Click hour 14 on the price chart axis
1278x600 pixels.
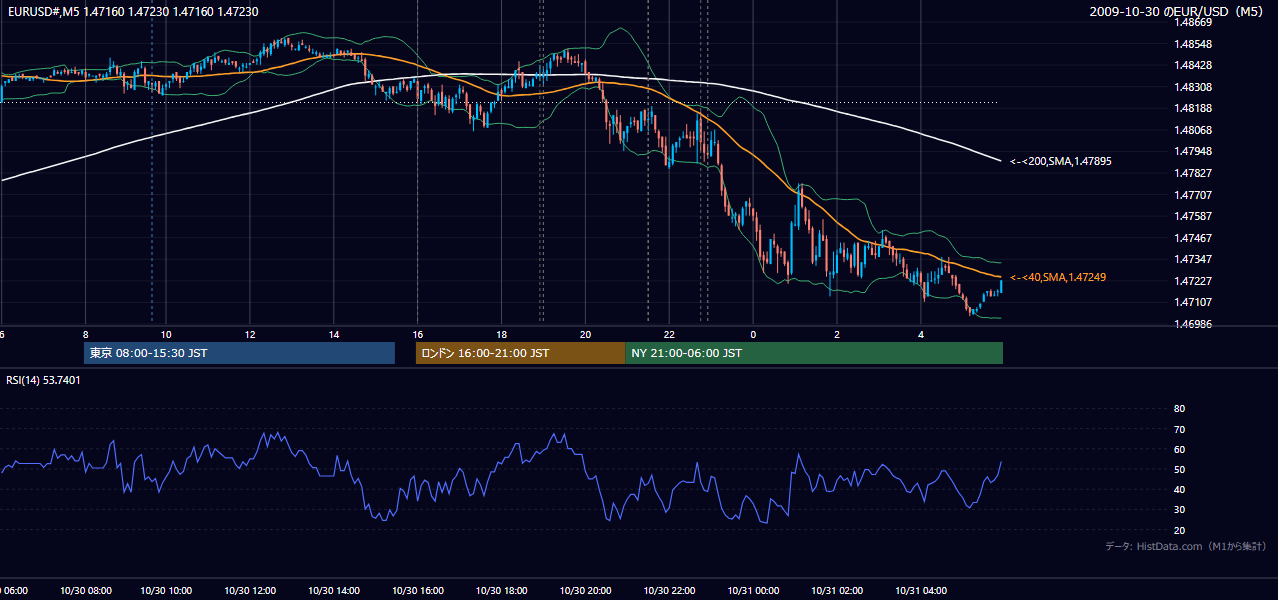[334, 334]
